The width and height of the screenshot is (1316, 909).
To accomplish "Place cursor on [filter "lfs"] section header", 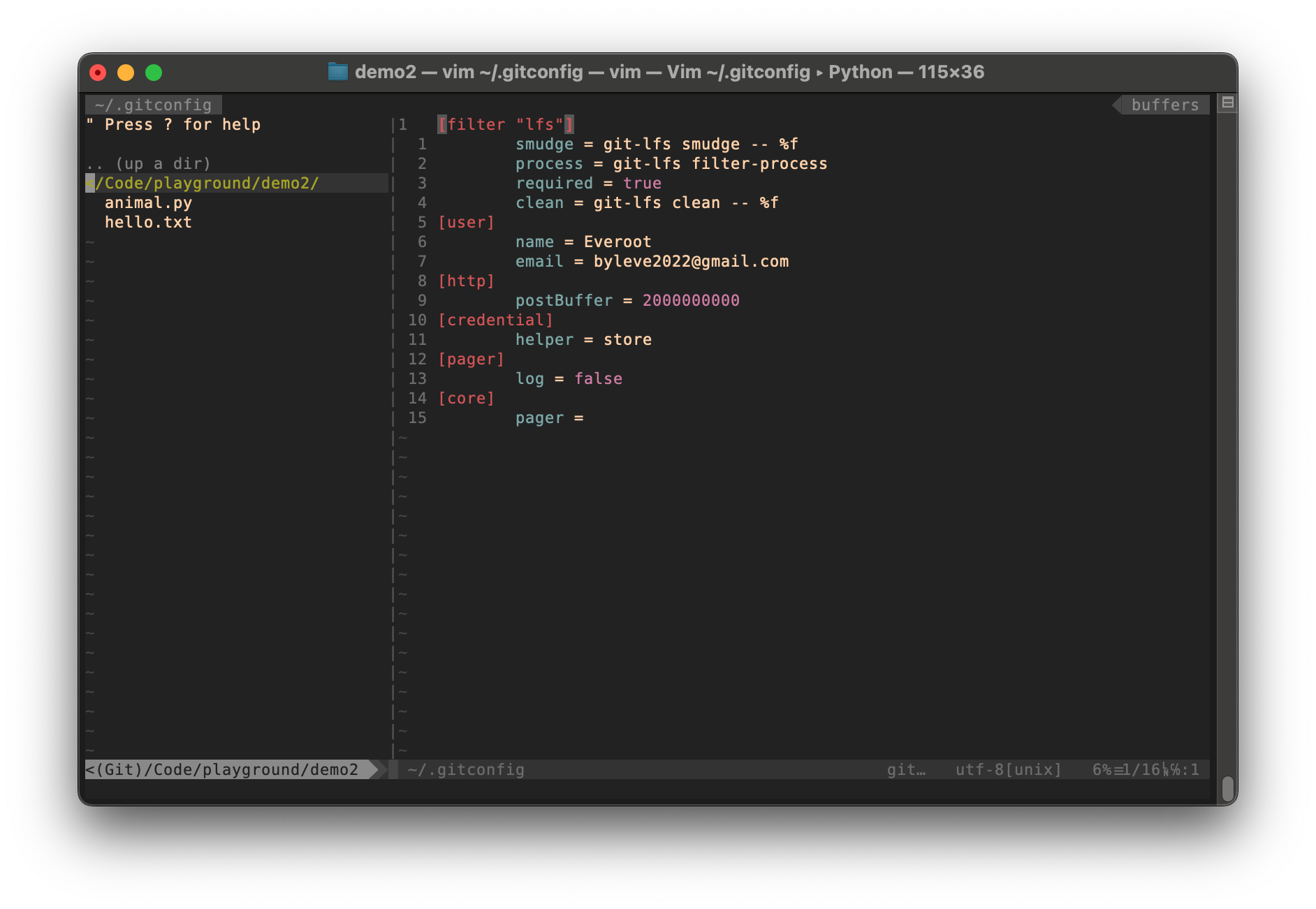I will click(506, 124).
